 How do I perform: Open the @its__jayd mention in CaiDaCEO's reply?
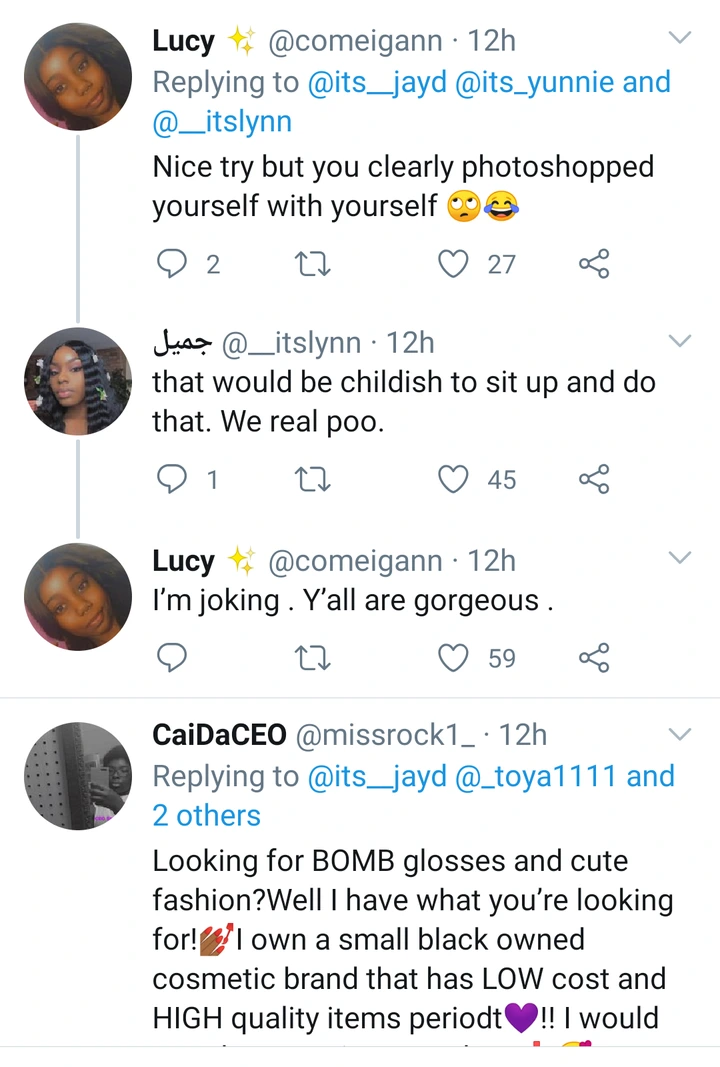377,776
